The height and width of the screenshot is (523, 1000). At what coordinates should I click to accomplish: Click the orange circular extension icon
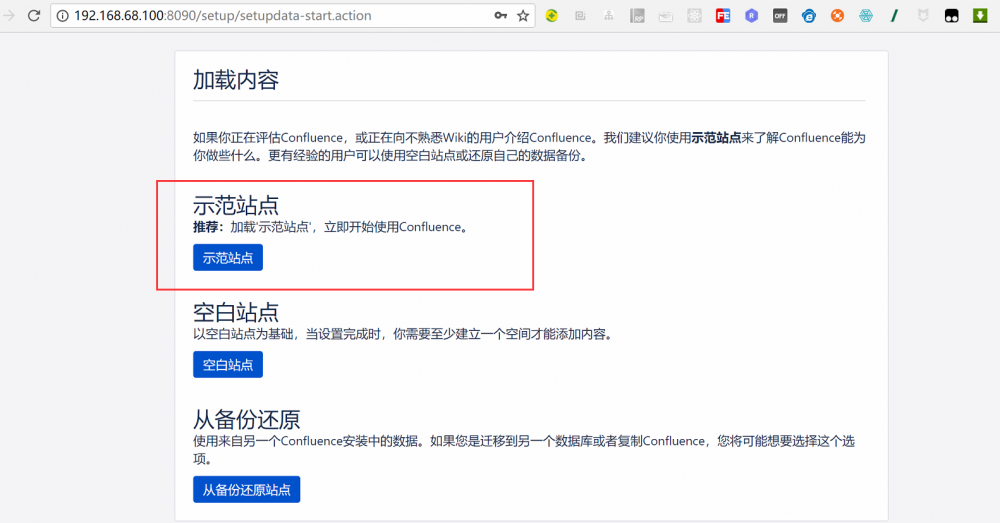click(837, 16)
